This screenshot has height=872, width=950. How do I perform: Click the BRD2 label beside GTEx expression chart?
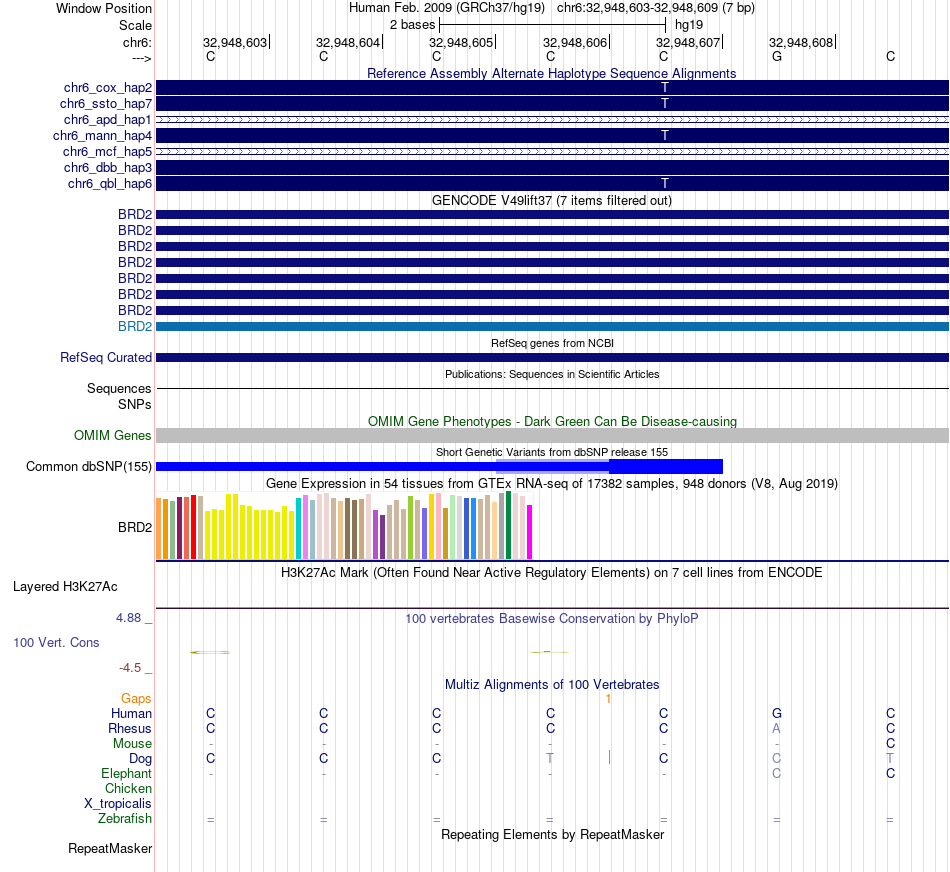click(x=135, y=527)
